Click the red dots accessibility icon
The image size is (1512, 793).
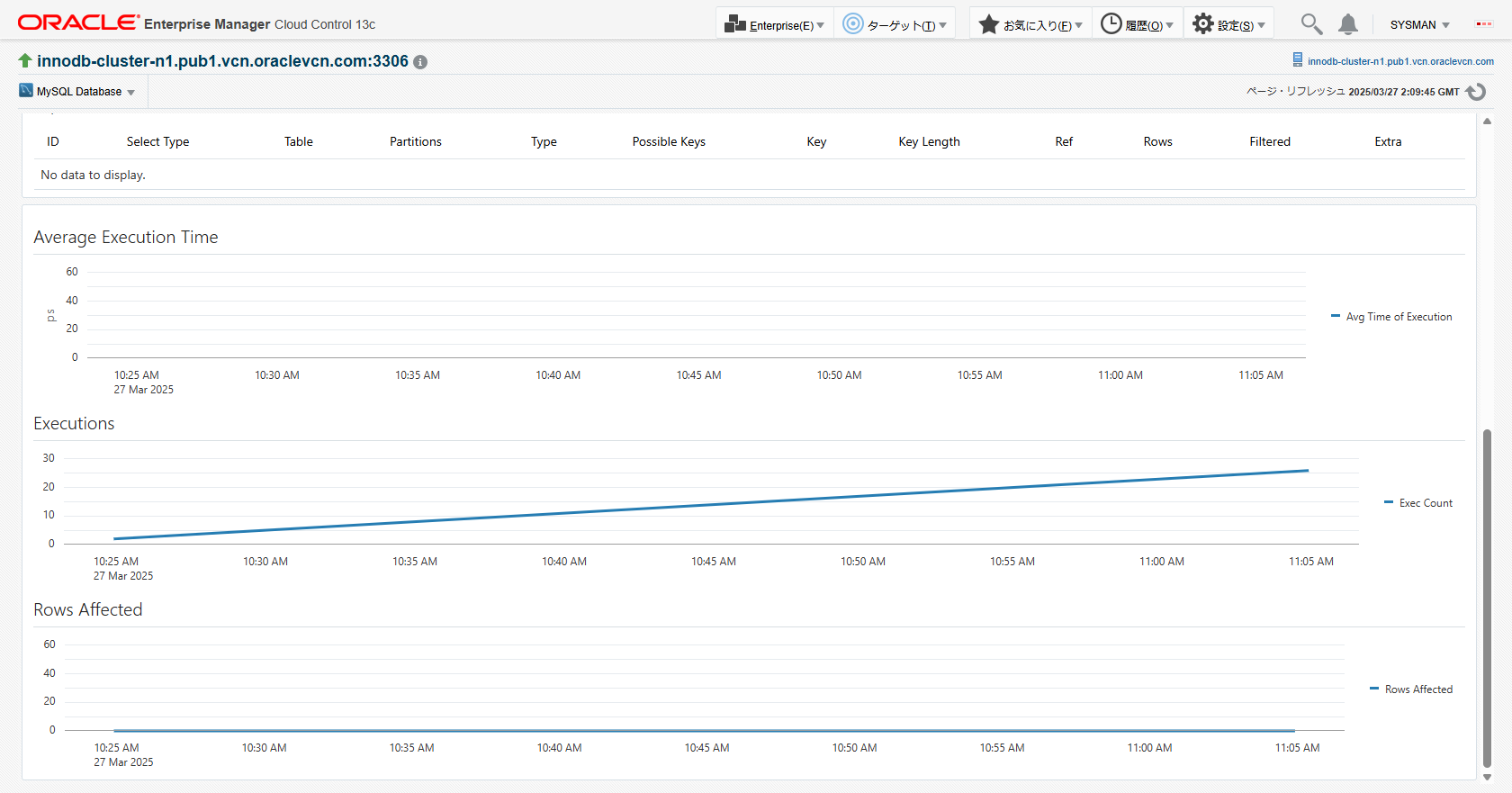[1484, 24]
